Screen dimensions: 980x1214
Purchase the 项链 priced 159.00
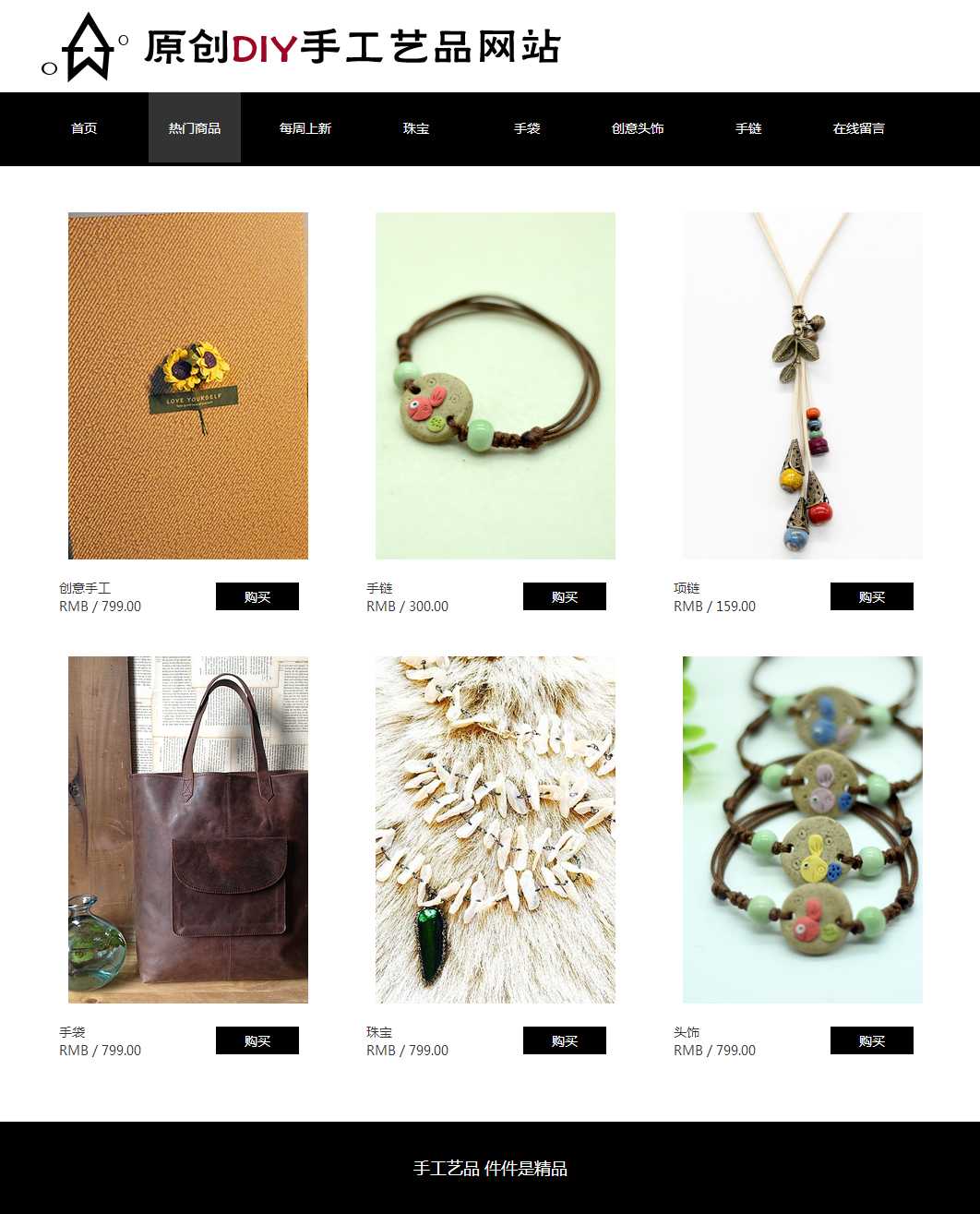872,596
